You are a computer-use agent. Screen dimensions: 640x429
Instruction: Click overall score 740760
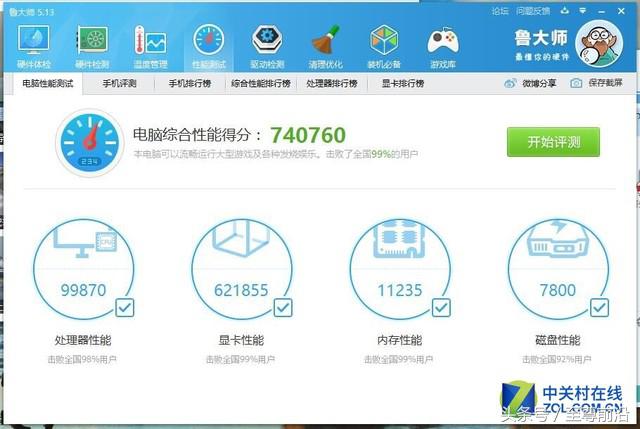click(308, 135)
